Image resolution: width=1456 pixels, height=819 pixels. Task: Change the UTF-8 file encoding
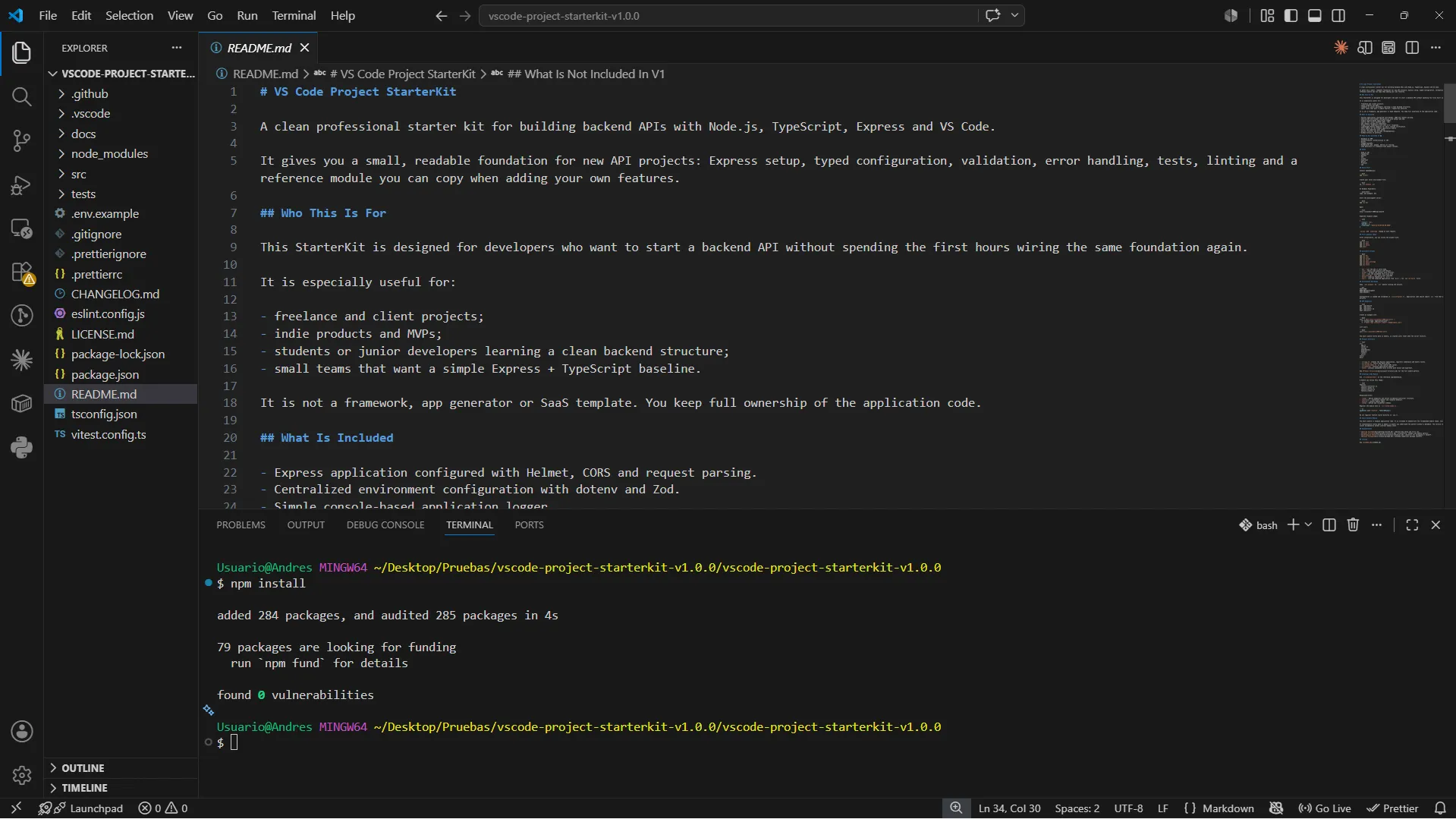[x=1128, y=808]
